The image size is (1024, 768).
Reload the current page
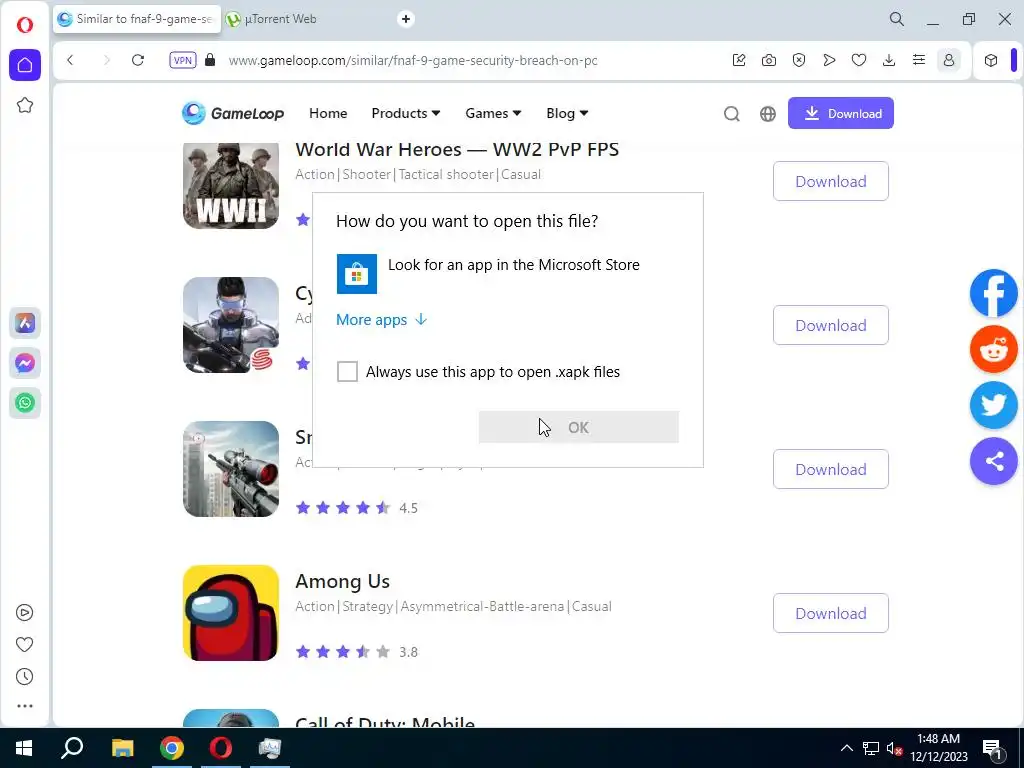click(x=138, y=60)
